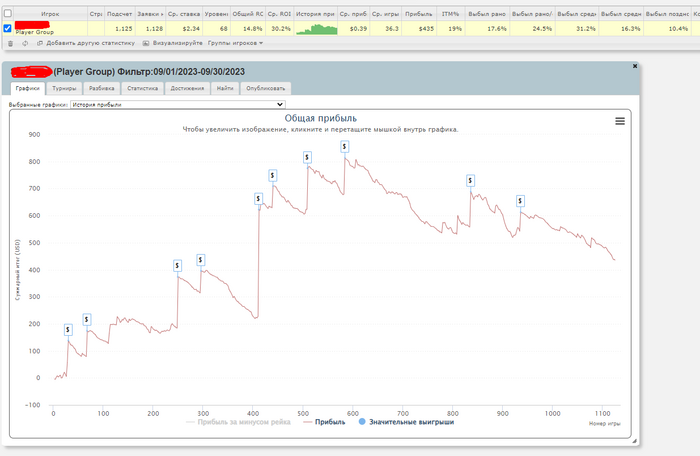Click the $ win marker near game 250
This screenshot has height=456, width=700.
click(x=177, y=266)
